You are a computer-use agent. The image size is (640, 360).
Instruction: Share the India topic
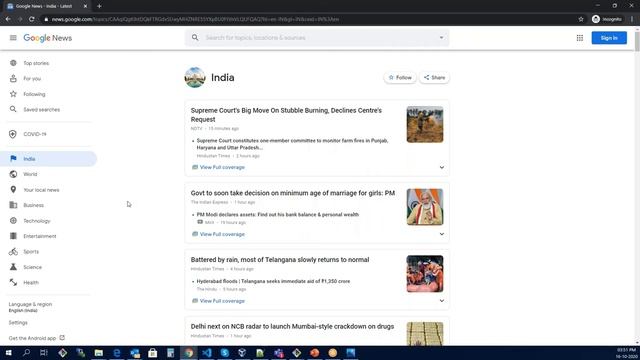434,78
